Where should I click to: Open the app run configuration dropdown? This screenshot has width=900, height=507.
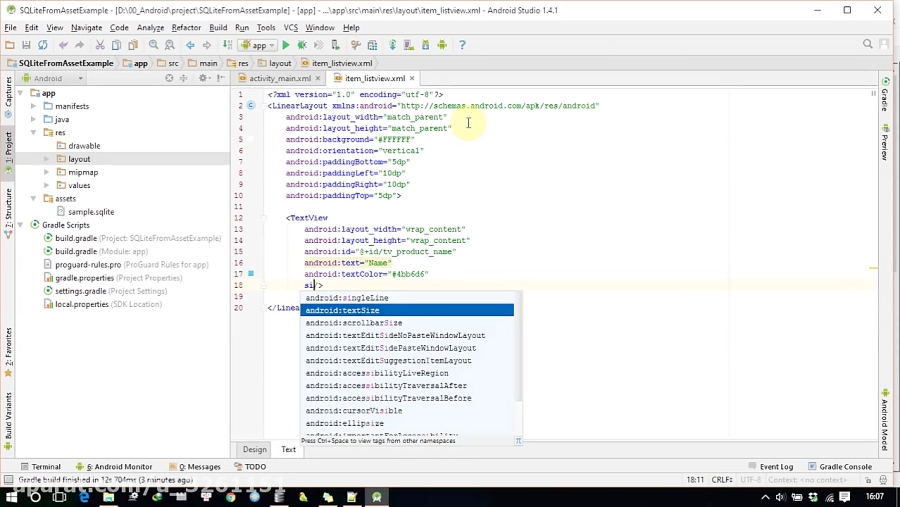(x=258, y=45)
